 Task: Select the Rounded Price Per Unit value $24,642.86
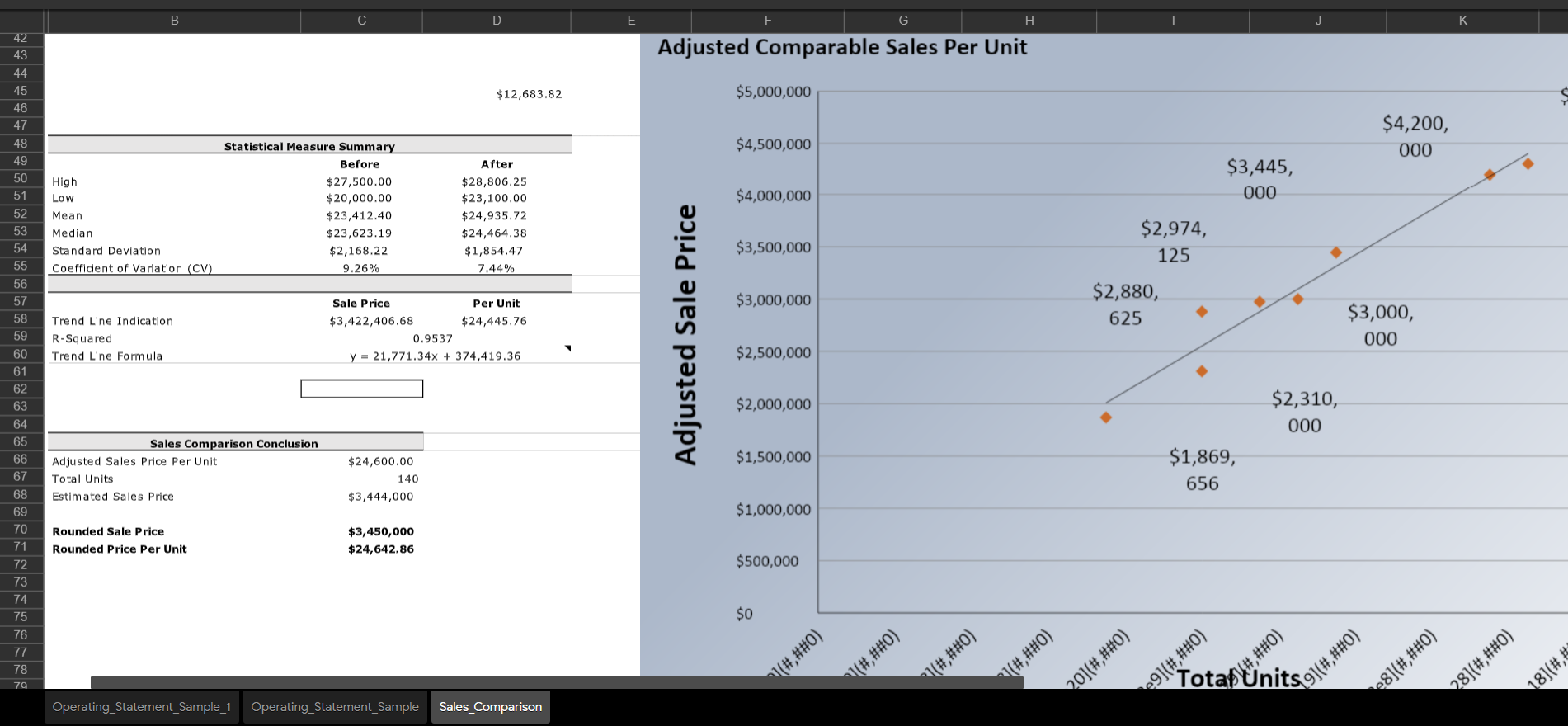click(381, 549)
